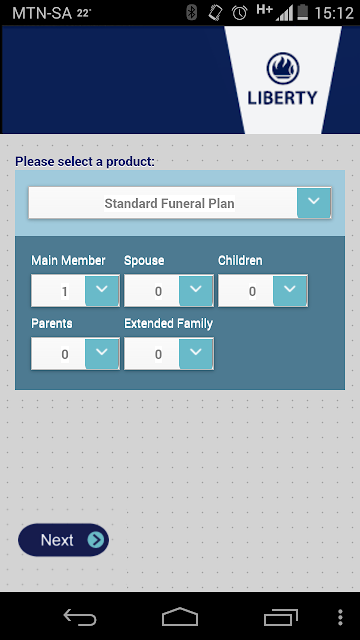
Task: Tap the Android home navigation icon
Action: click(180, 617)
